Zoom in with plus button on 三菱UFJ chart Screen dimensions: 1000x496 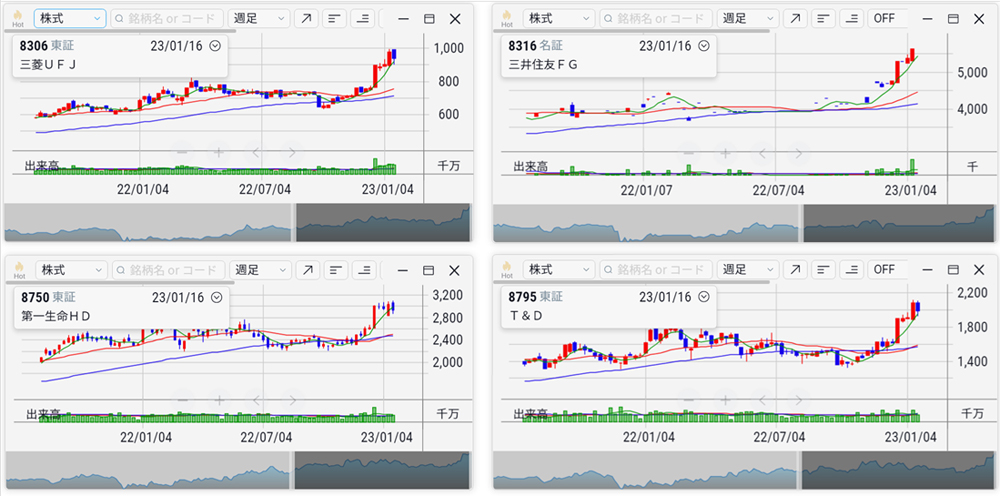point(219,152)
